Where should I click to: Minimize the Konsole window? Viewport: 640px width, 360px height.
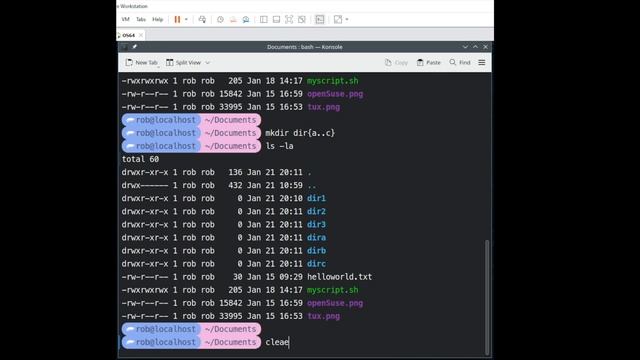465,47
